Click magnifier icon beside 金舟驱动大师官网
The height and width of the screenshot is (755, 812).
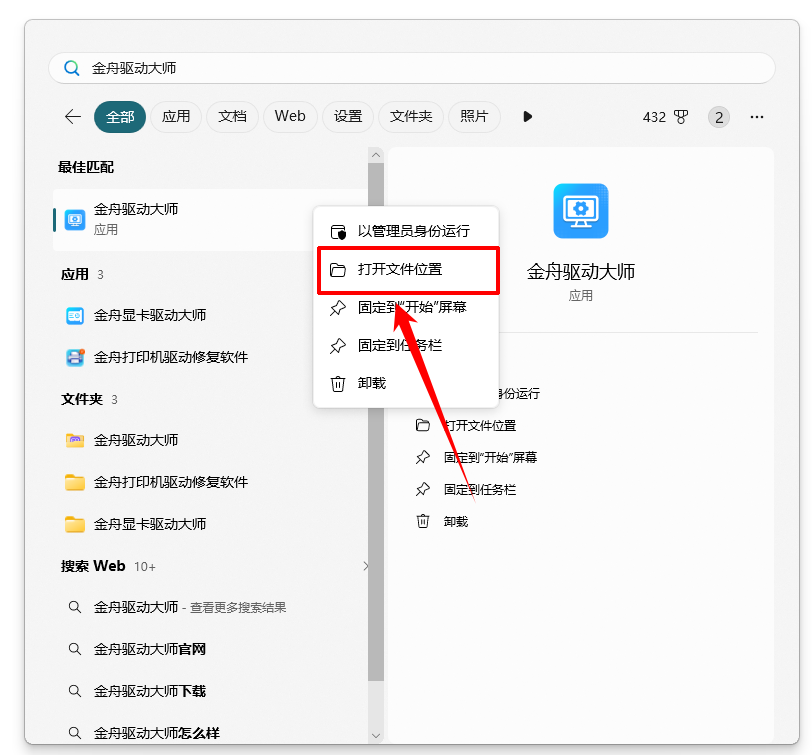coord(75,649)
